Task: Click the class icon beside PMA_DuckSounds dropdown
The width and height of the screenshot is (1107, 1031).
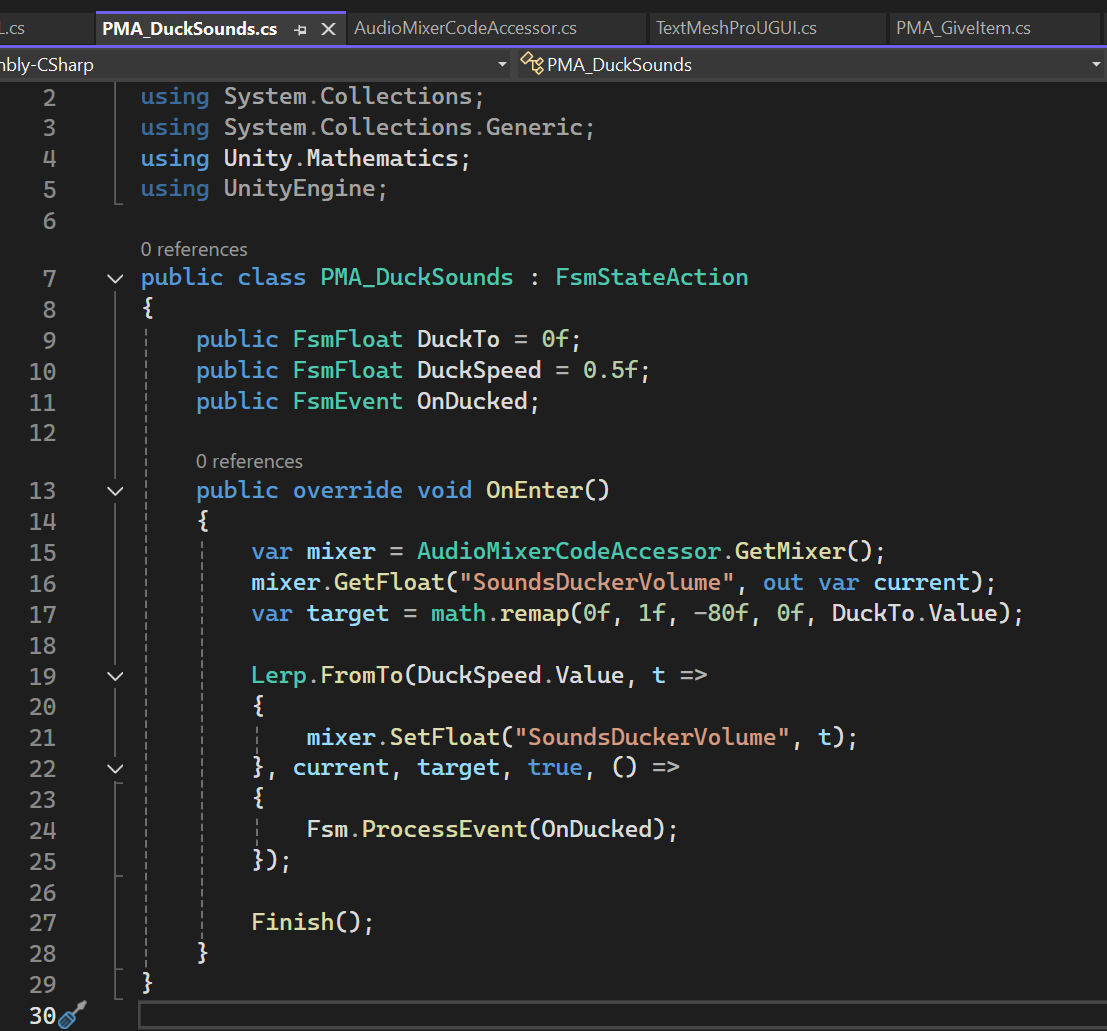Action: point(532,64)
